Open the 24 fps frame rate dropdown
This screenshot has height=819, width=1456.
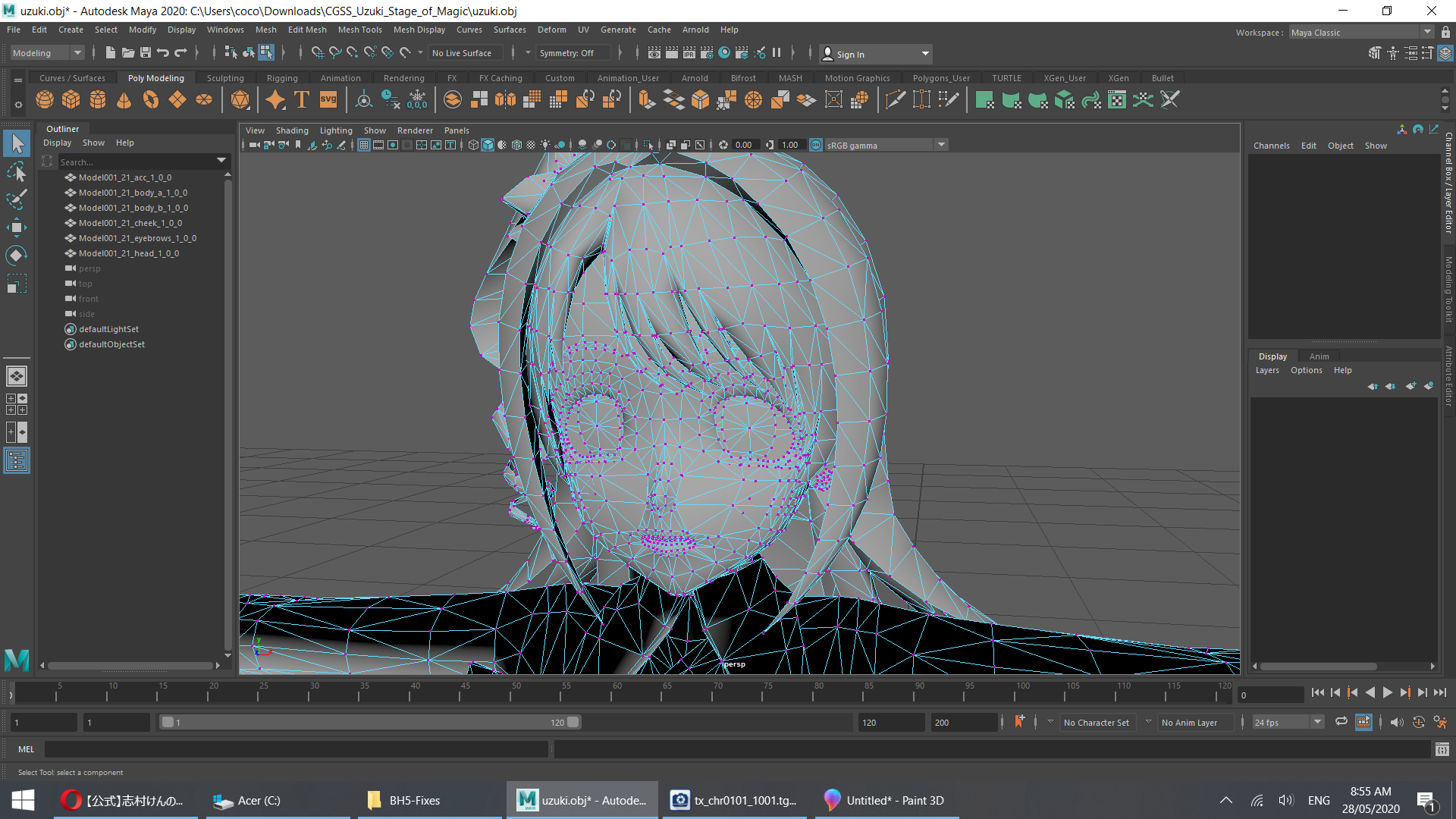pyautogui.click(x=1288, y=723)
